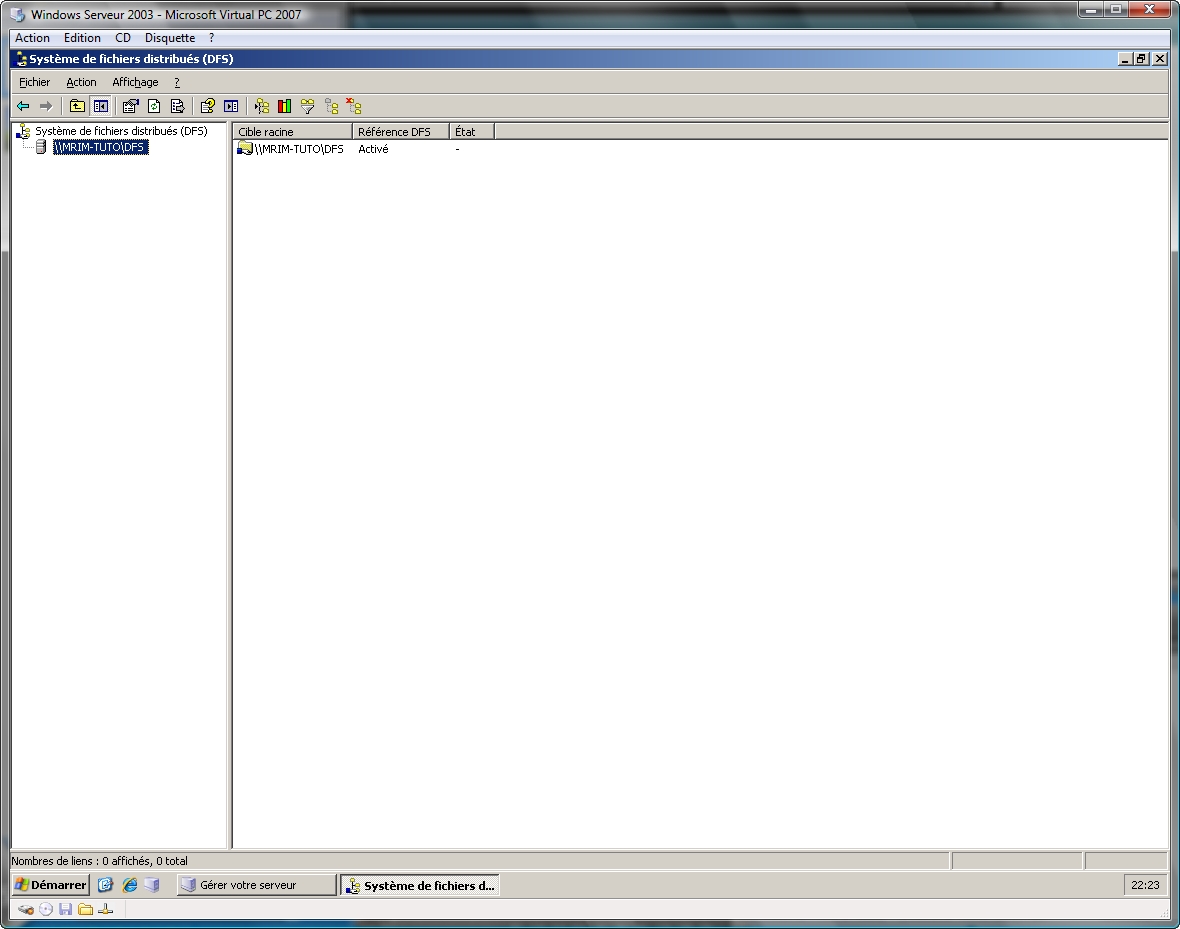This screenshot has height=929, width=1180.
Task: Sort by Cible racine column
Action: (x=292, y=132)
